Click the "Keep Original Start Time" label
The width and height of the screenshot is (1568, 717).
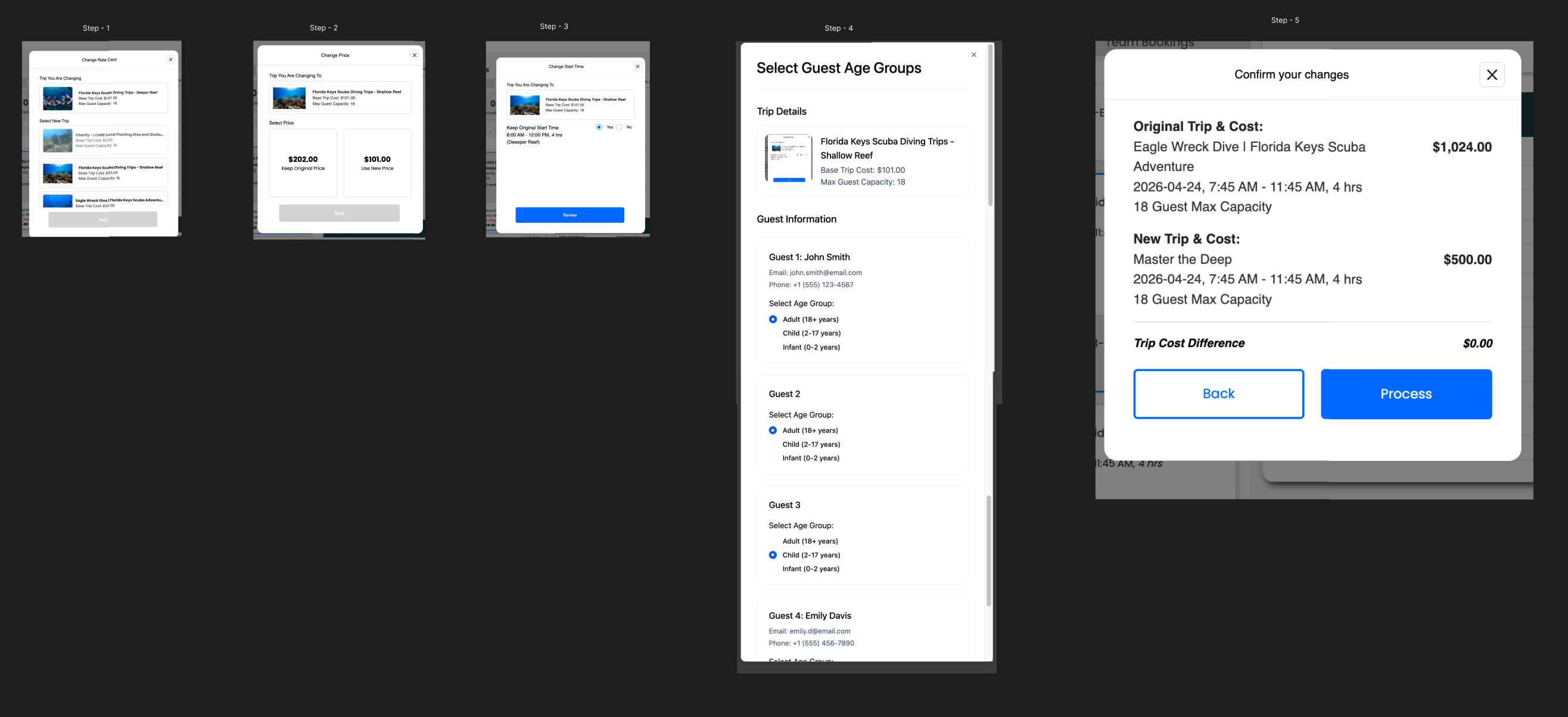(533, 128)
